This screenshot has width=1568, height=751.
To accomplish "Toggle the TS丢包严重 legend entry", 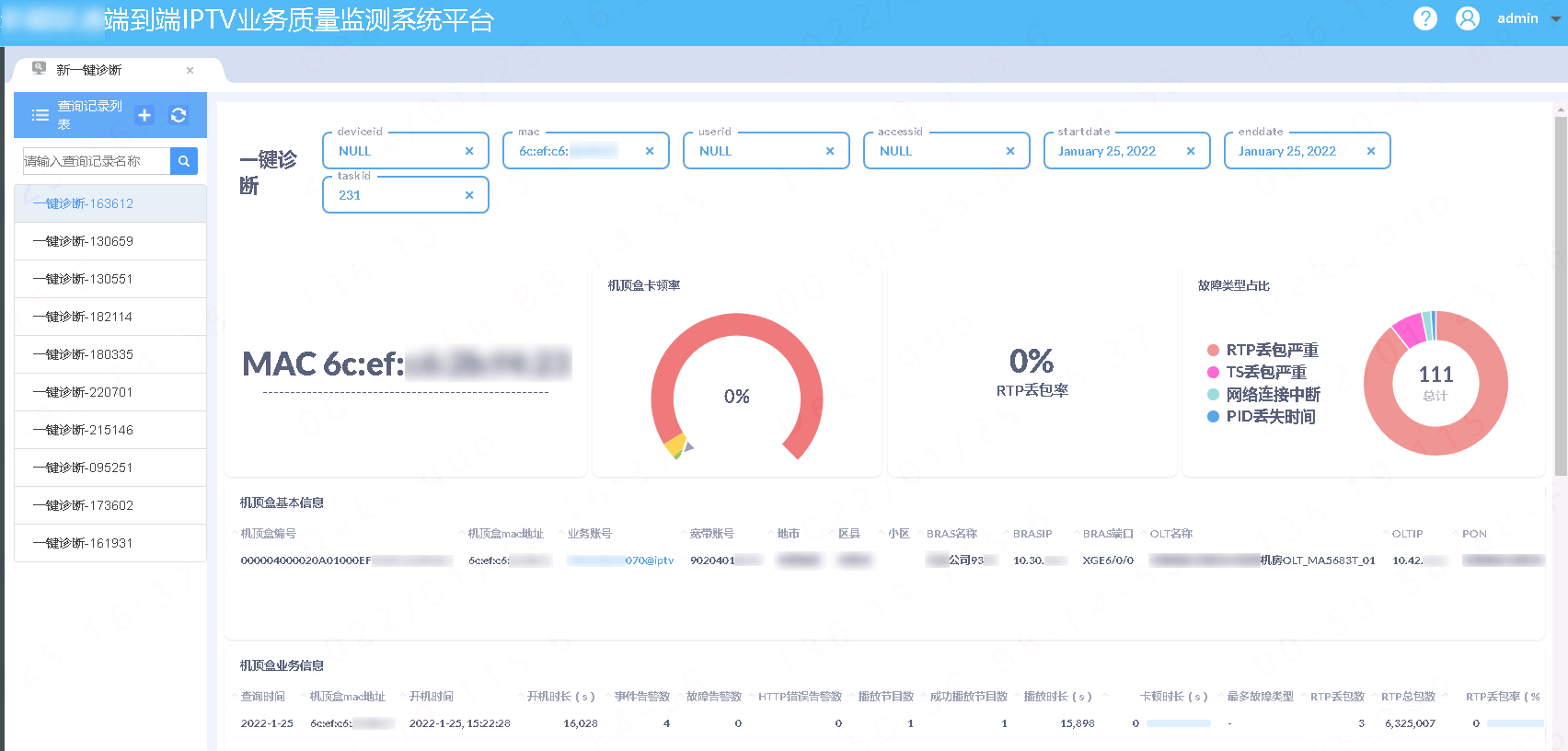I will point(1256,372).
